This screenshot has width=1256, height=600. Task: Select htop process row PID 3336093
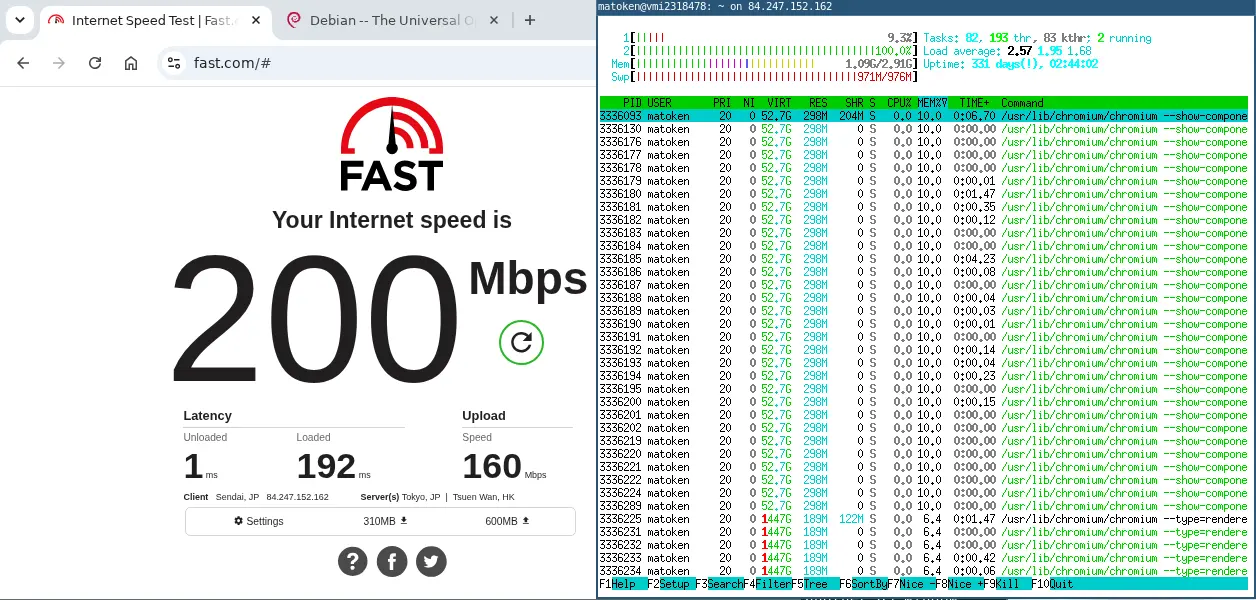pos(923,116)
